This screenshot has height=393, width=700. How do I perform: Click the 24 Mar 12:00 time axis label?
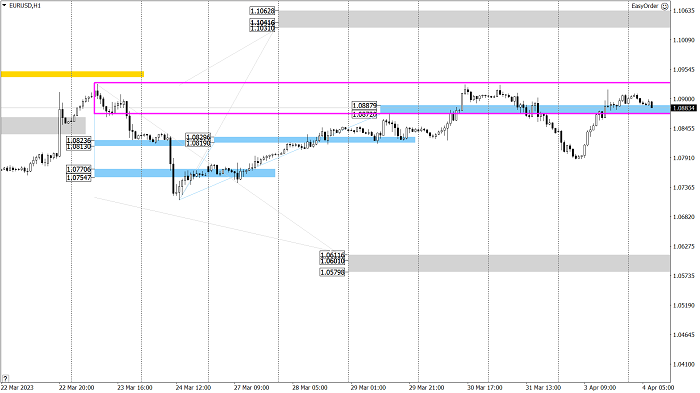[193, 388]
